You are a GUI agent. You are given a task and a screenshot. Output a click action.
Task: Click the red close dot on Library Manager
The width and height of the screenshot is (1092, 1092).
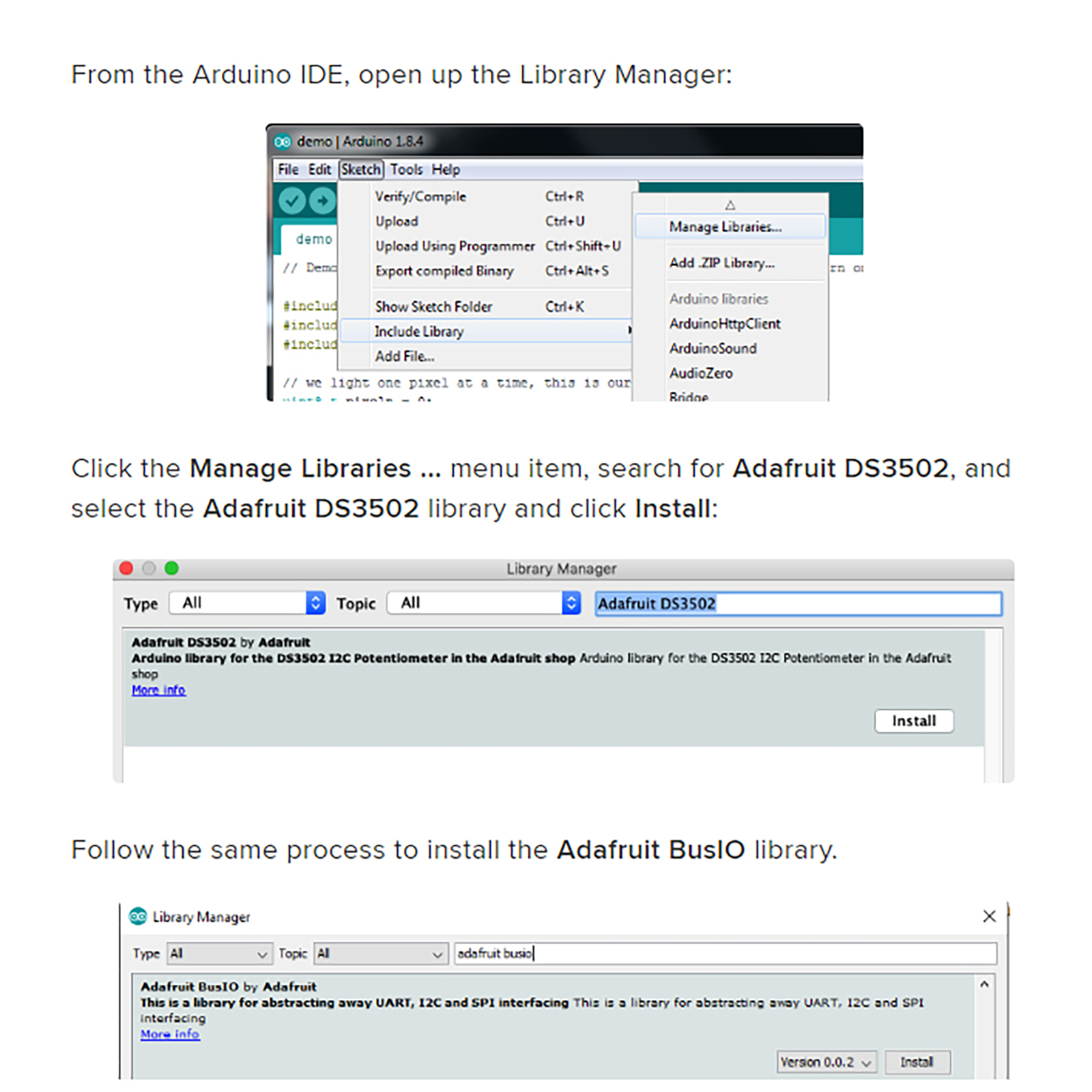click(126, 568)
